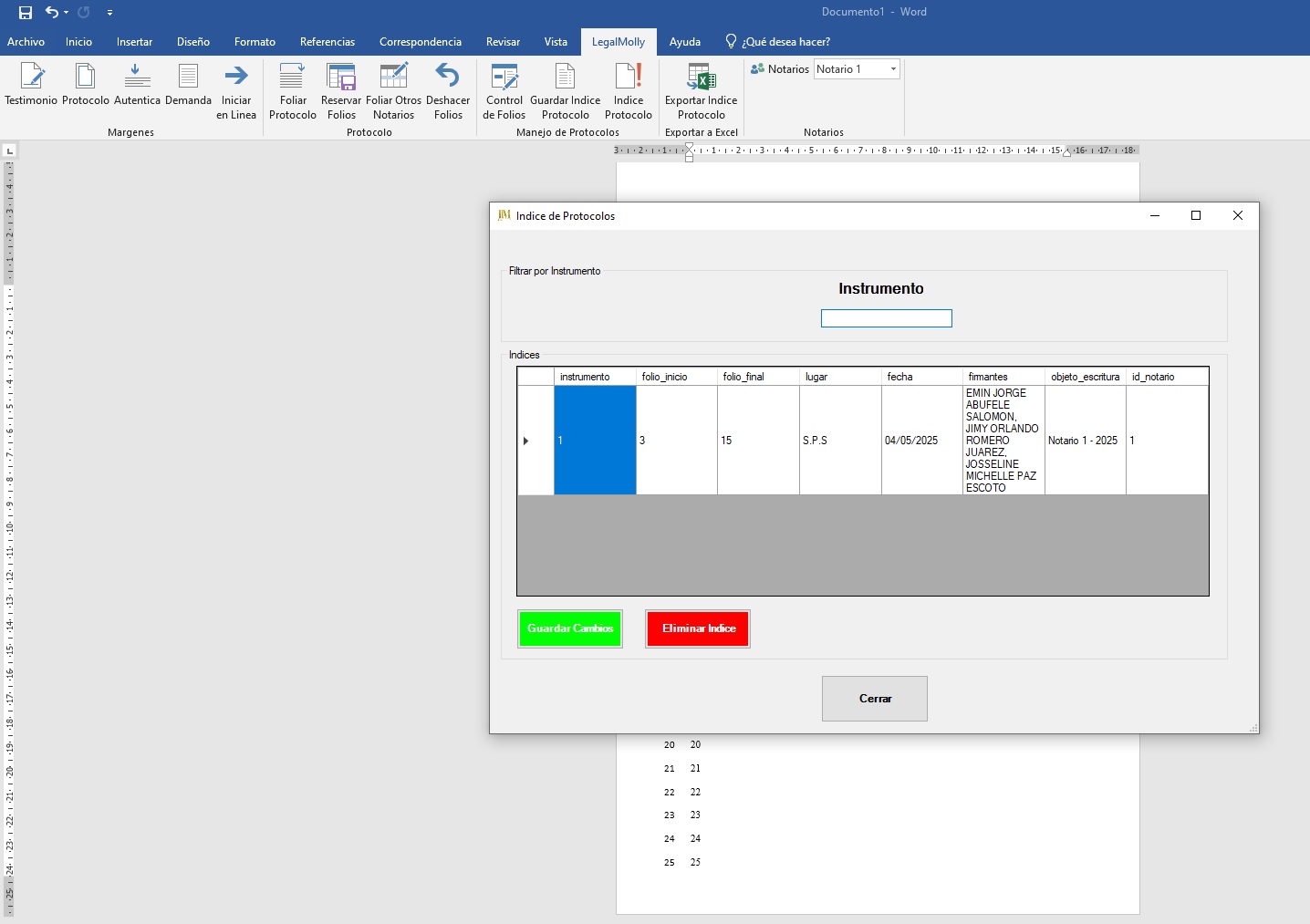This screenshot has height=924, width=1310.
Task: Click the dialog's bottom-right size grip
Action: (x=1253, y=728)
